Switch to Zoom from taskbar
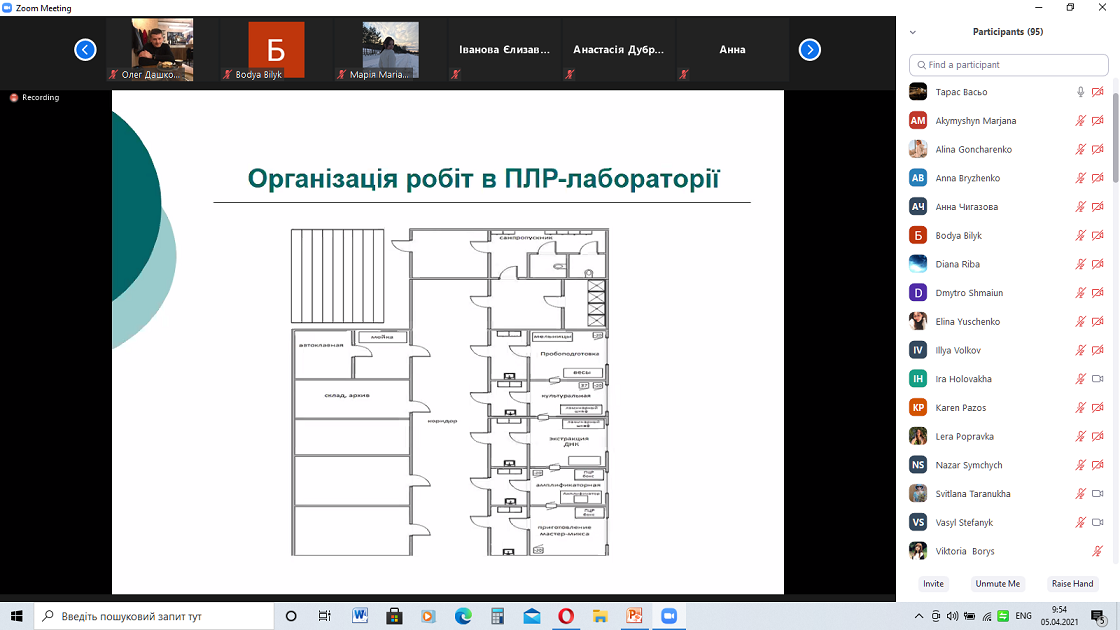Image resolution: width=1120 pixels, height=630 pixels. point(669,616)
